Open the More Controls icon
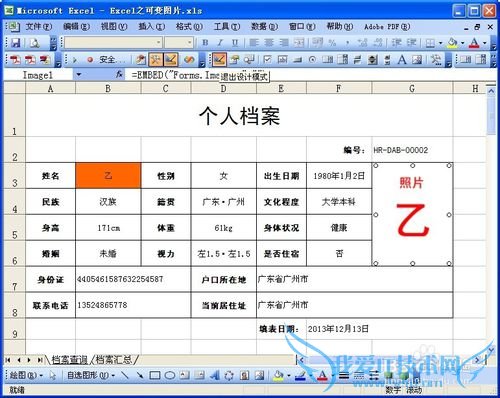Screen dimensions: 500x398 435,60
